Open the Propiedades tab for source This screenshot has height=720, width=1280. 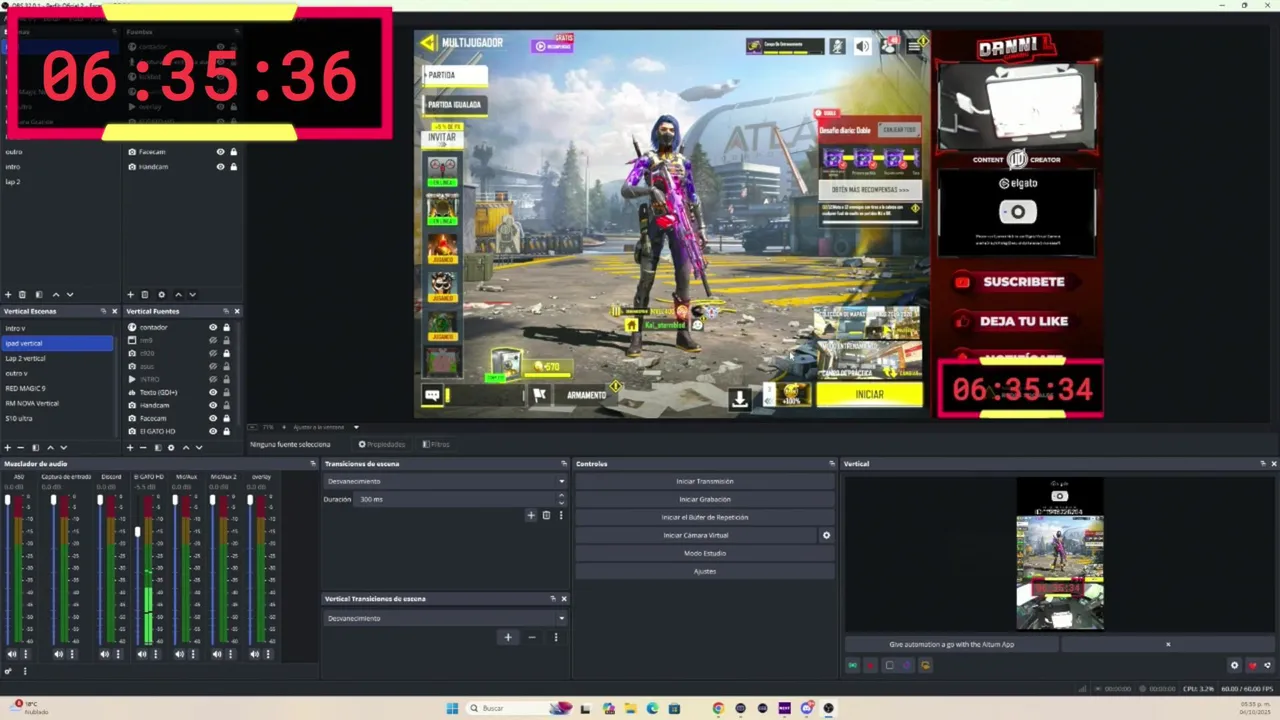[x=382, y=444]
